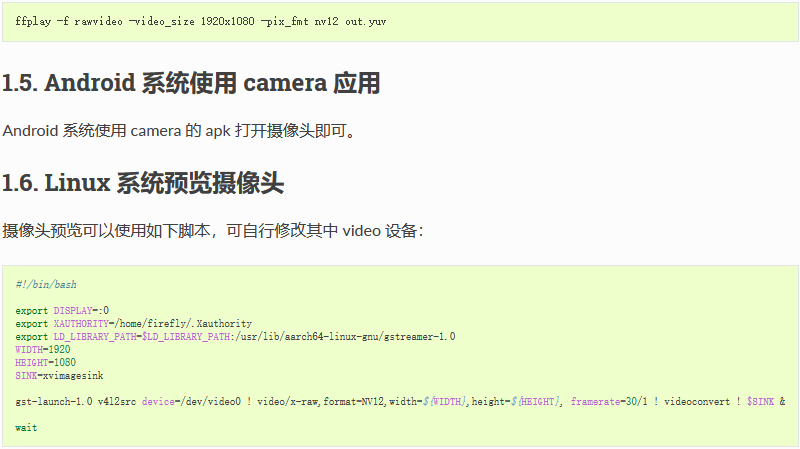This screenshot has width=800, height=449.
Task: Click the '1.6. Linux 系统预览摄像头' heading
Action: tap(143, 183)
